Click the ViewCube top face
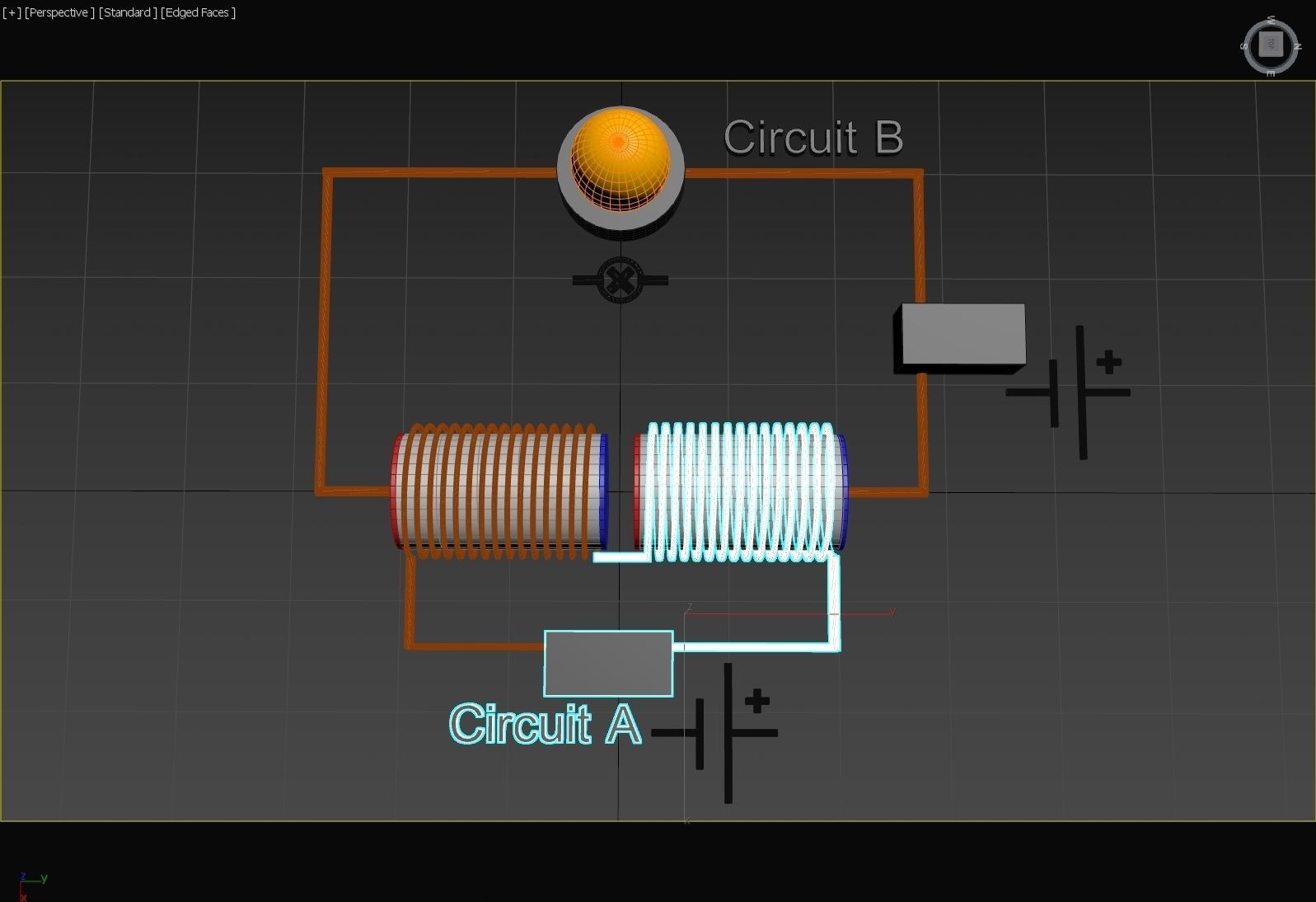Viewport: 1316px width, 902px height. [1271, 44]
